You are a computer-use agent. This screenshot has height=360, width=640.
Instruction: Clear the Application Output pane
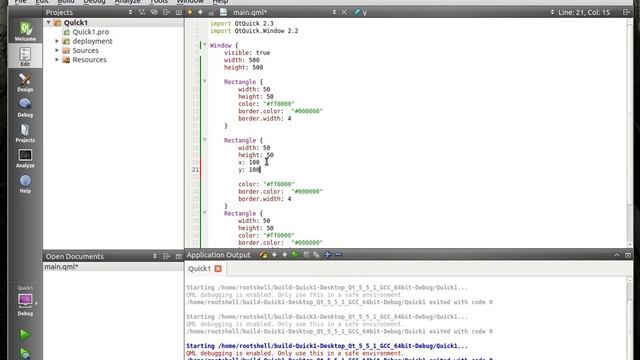[x=263, y=255]
